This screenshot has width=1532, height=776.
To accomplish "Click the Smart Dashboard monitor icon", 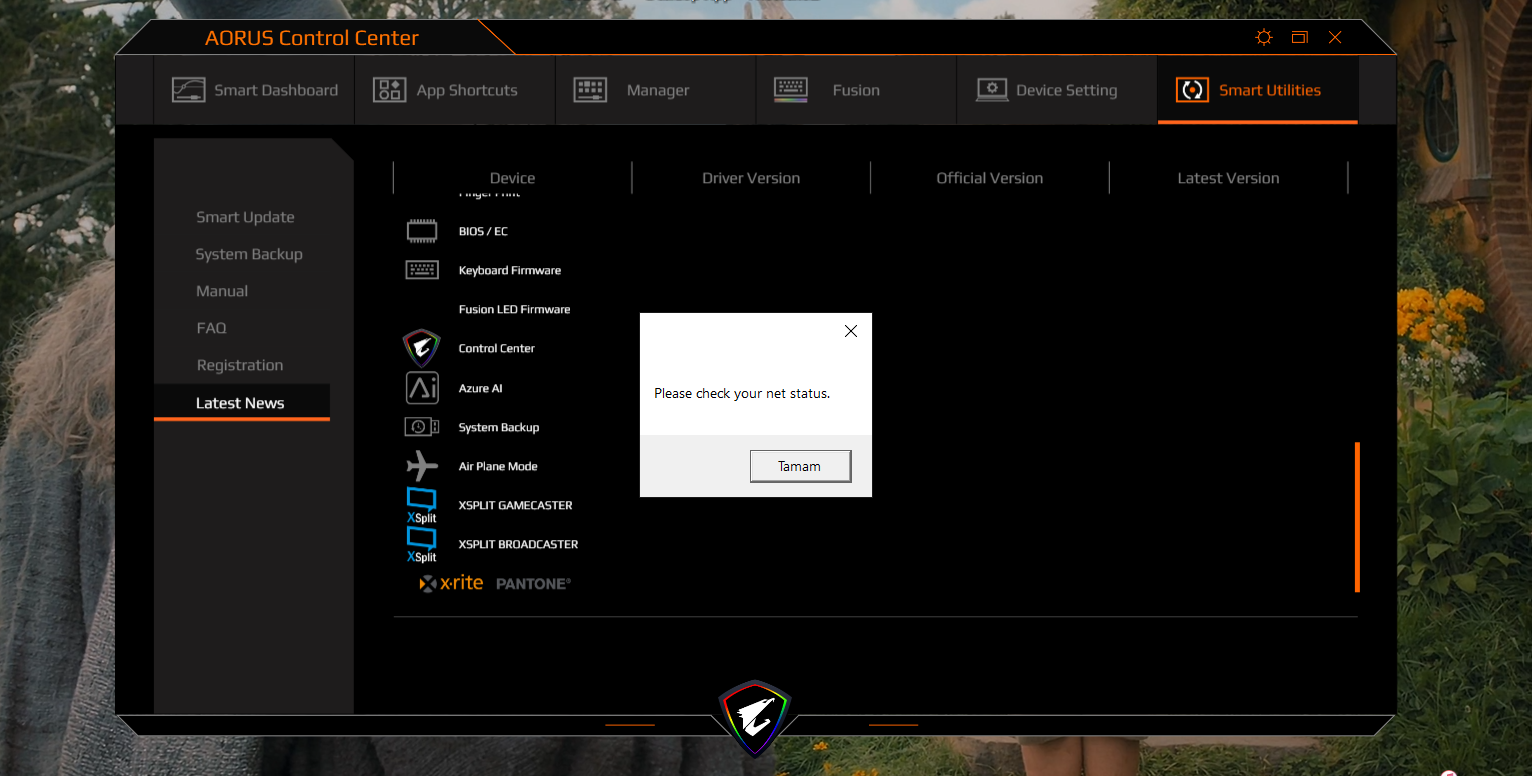I will [188, 90].
